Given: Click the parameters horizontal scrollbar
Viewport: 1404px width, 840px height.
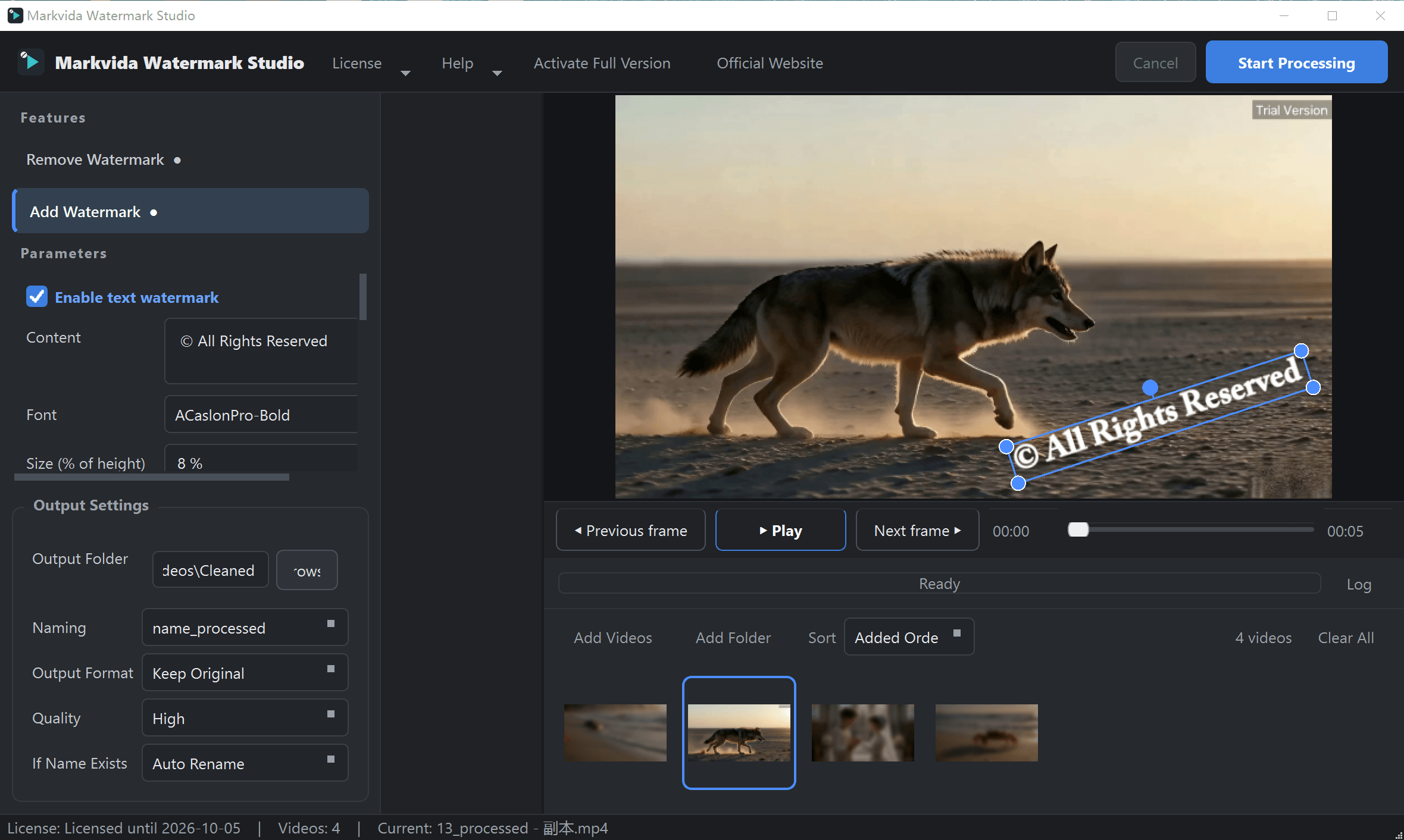Looking at the screenshot, I should [x=152, y=477].
